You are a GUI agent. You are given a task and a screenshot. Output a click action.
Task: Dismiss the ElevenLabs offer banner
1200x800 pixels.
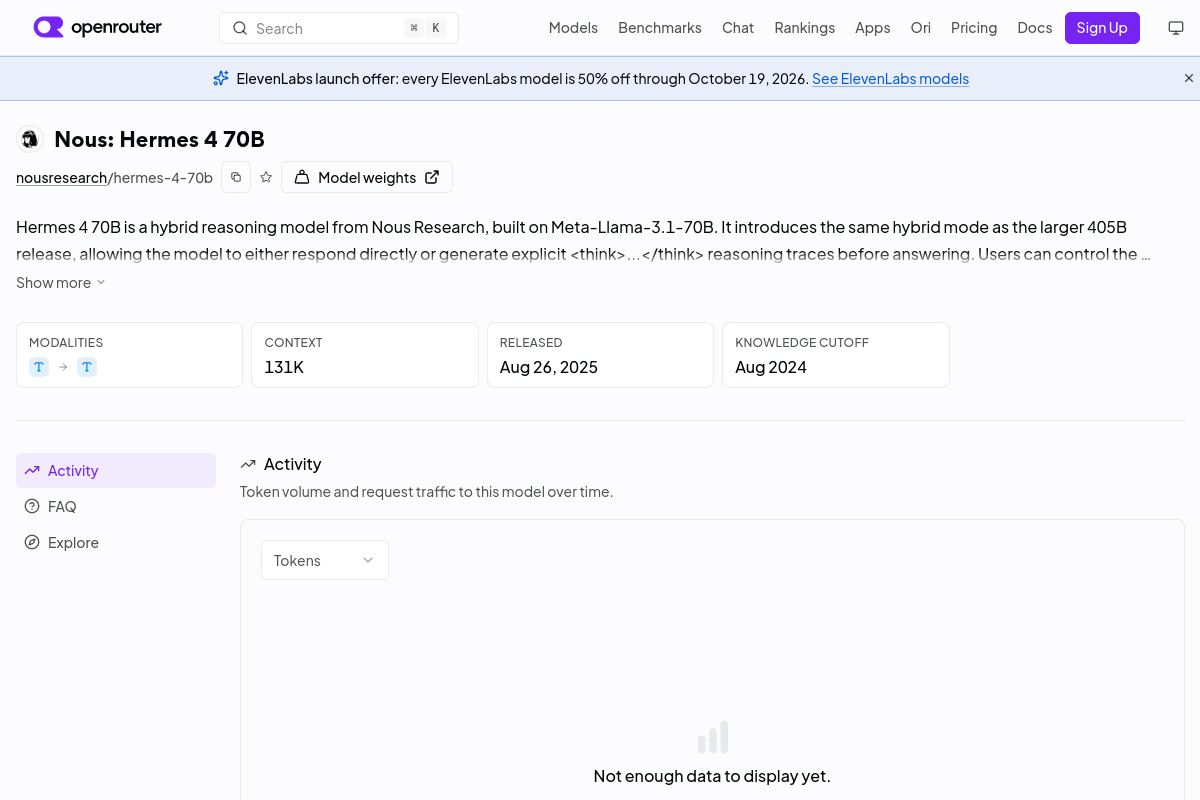click(x=1189, y=78)
